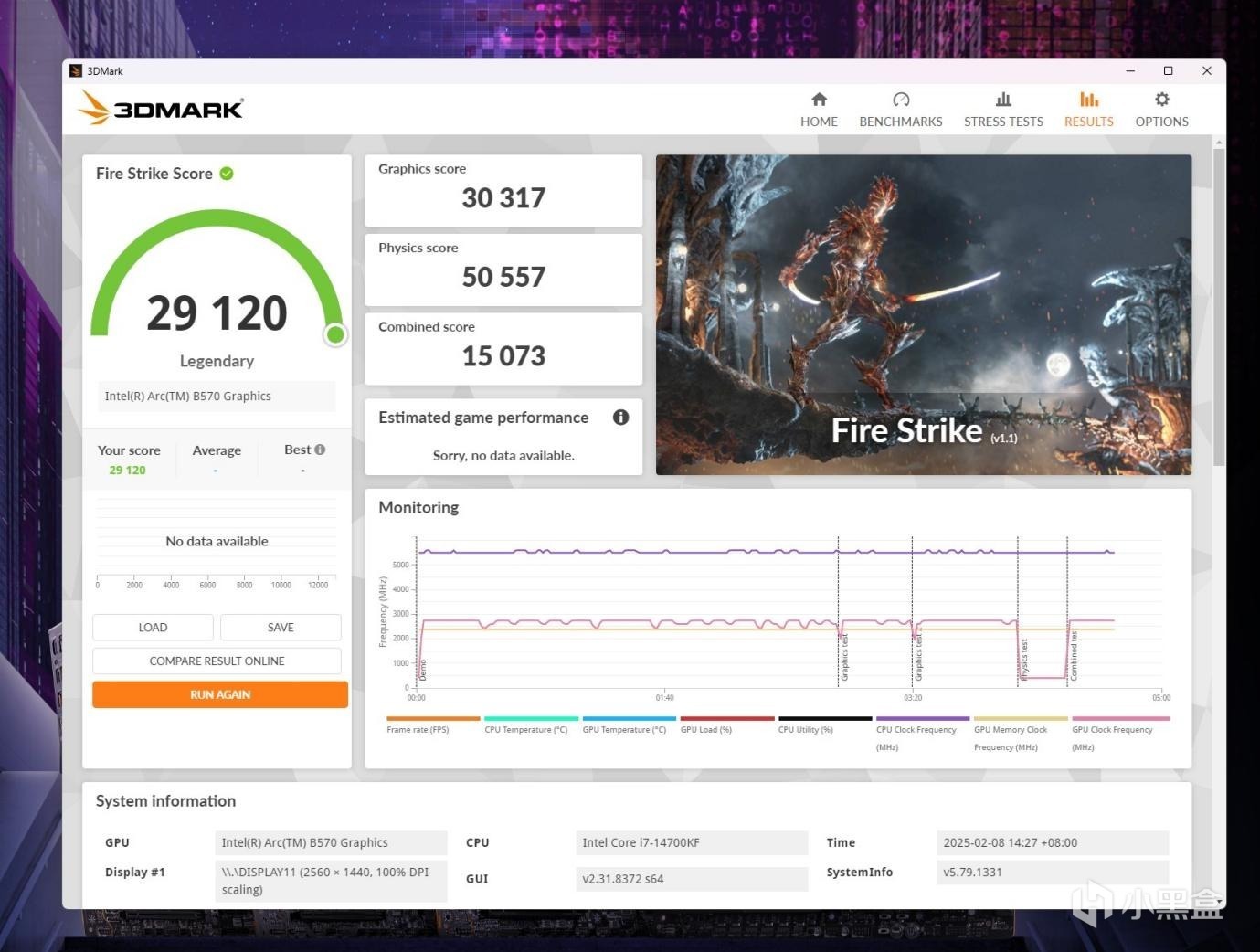Switch to the BENCHMARKS tab label
The width and height of the screenshot is (1260, 952).
tap(901, 122)
